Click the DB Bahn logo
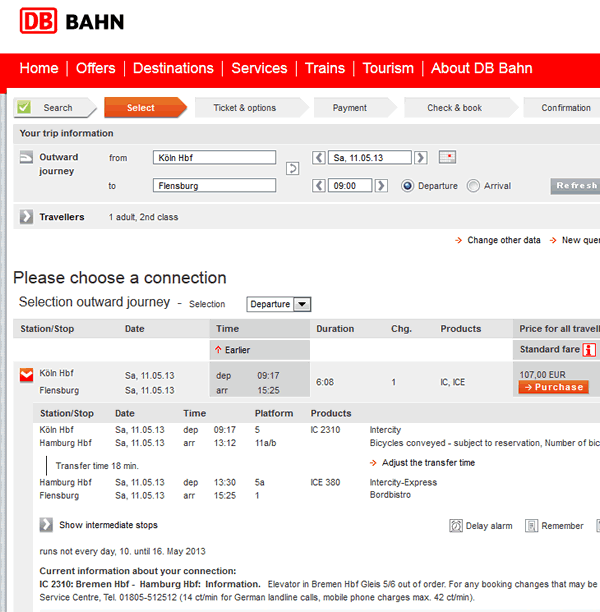The image size is (600, 612). pos(68,21)
